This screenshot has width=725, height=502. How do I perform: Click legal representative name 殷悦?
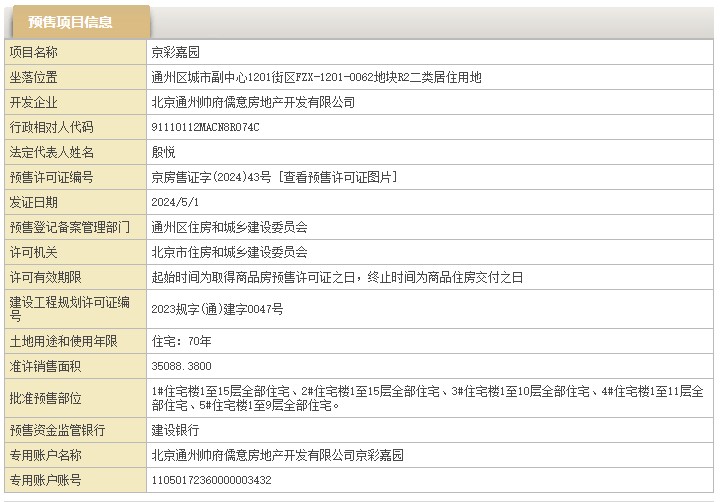click(163, 152)
